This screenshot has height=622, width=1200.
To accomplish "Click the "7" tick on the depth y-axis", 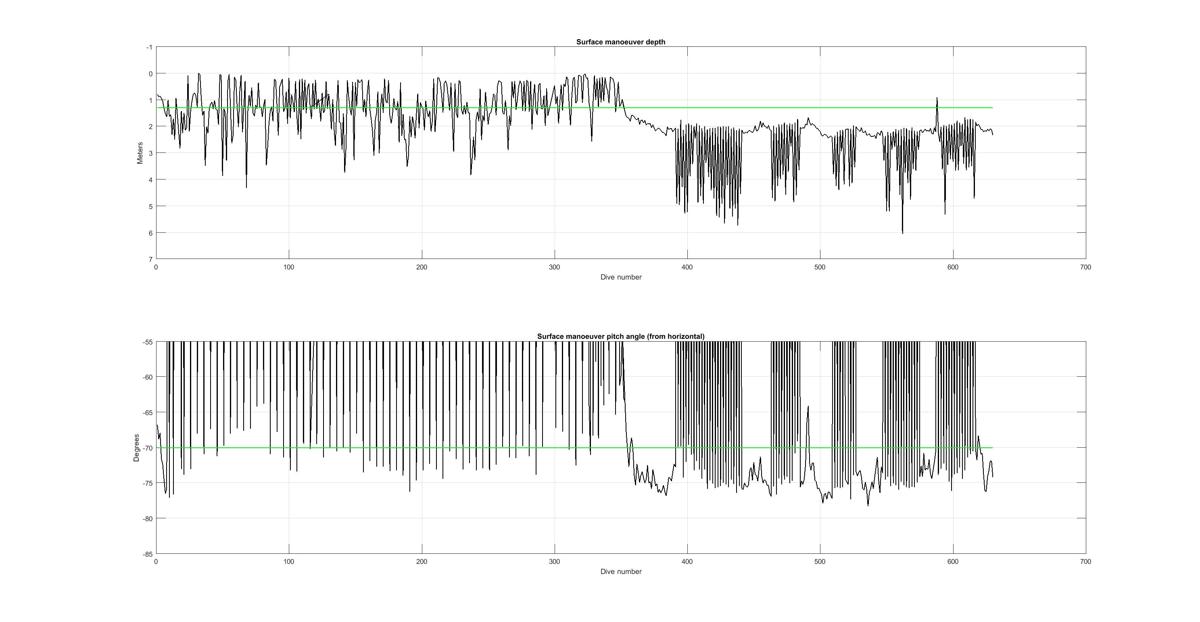I will pos(150,260).
